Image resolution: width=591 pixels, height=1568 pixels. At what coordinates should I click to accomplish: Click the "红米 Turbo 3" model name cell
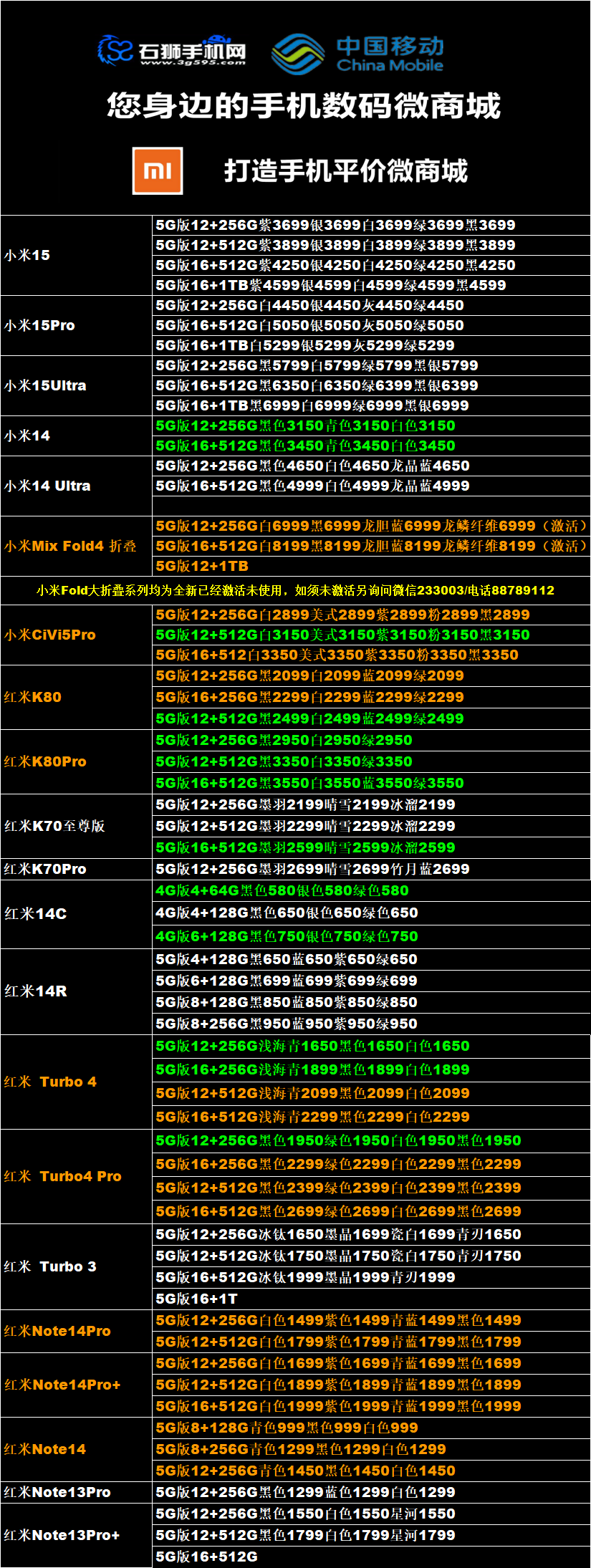point(77,1266)
